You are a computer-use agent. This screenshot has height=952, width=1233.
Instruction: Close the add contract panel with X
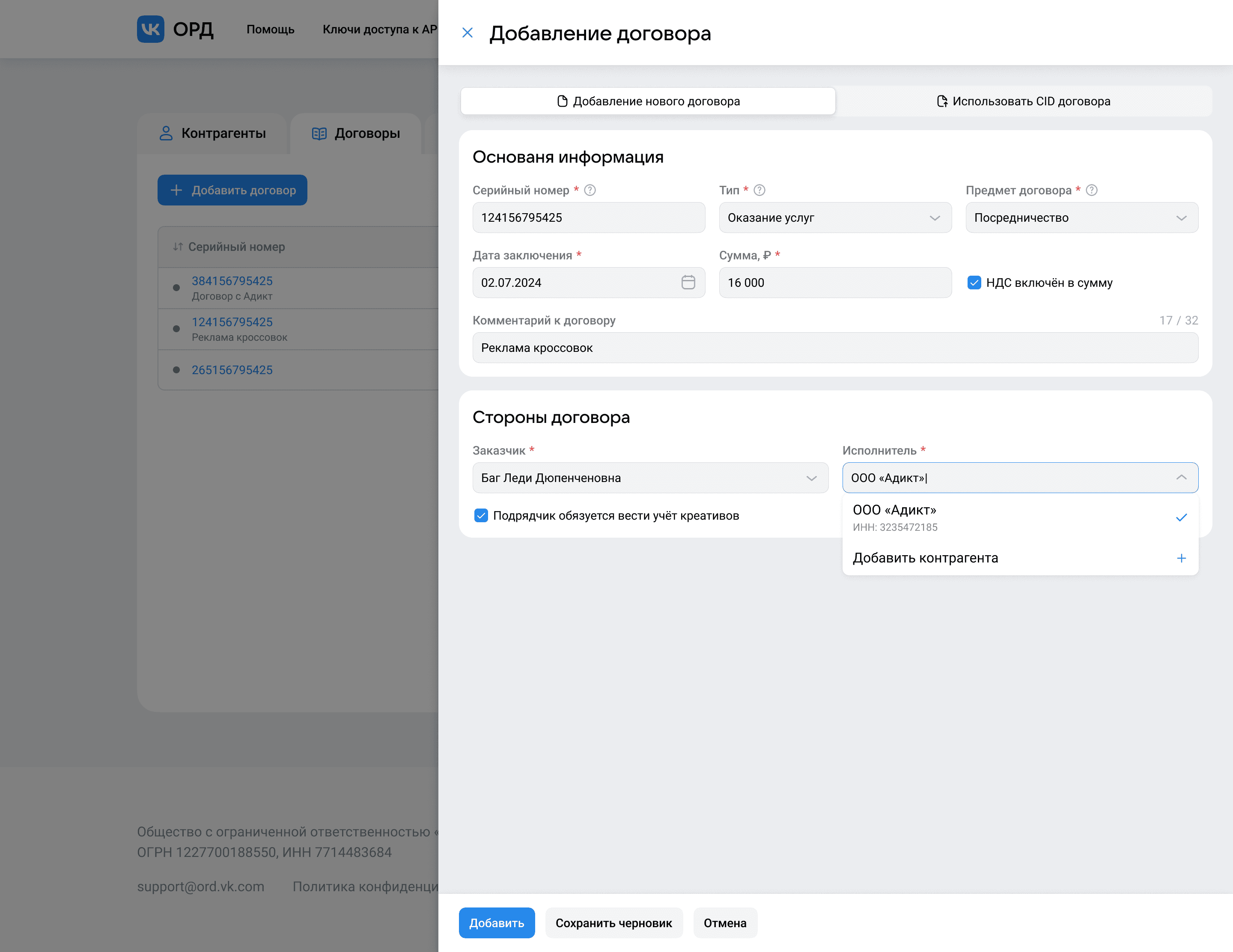[x=468, y=33]
